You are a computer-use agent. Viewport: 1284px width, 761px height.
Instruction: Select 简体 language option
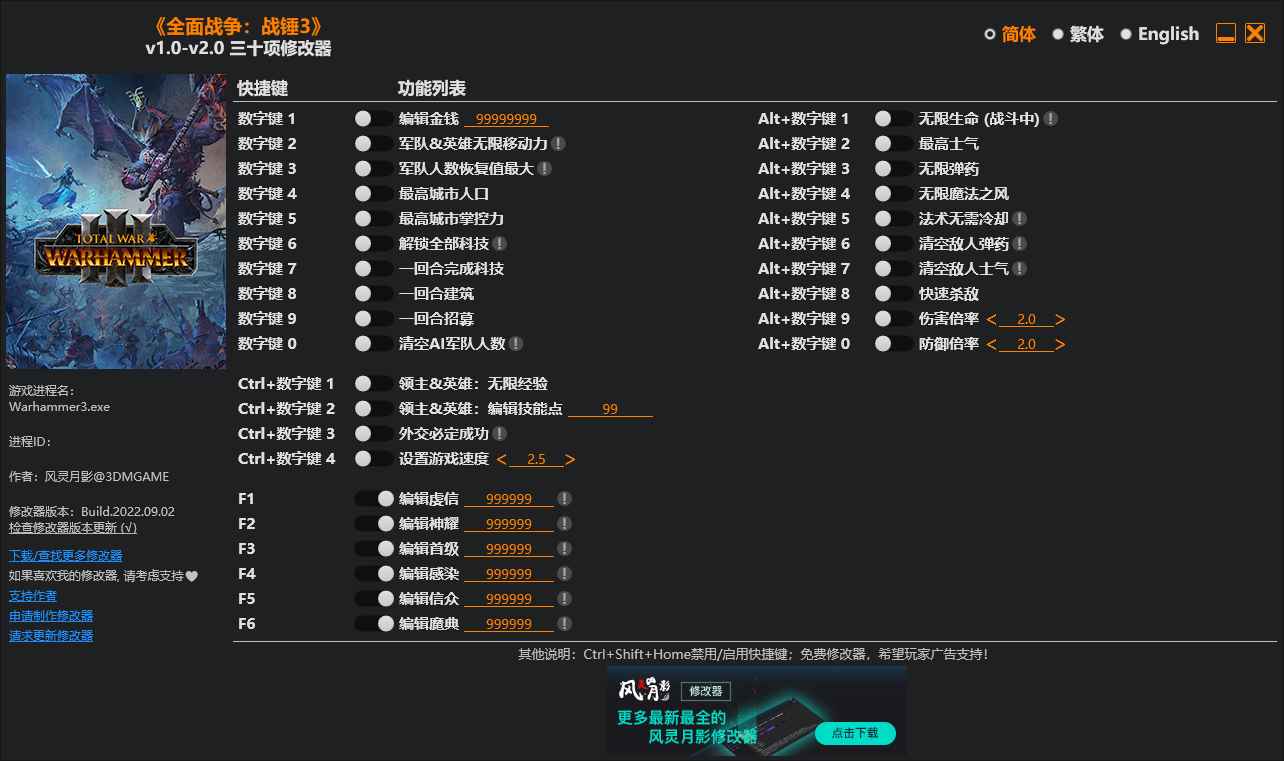(x=1010, y=34)
